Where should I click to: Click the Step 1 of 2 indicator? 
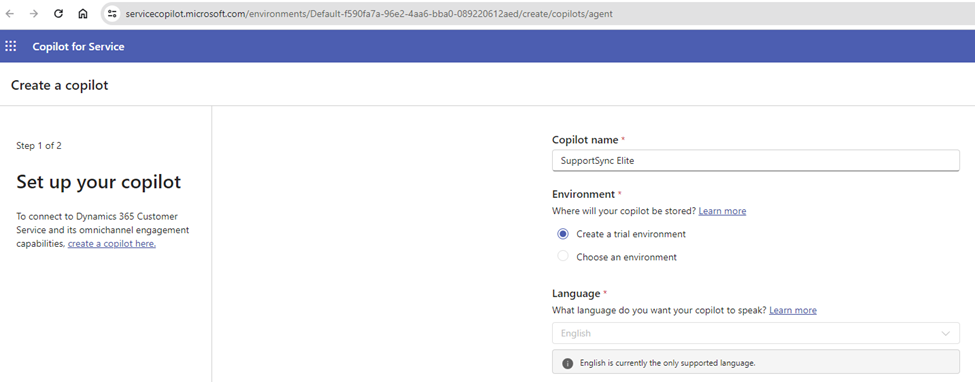click(39, 146)
